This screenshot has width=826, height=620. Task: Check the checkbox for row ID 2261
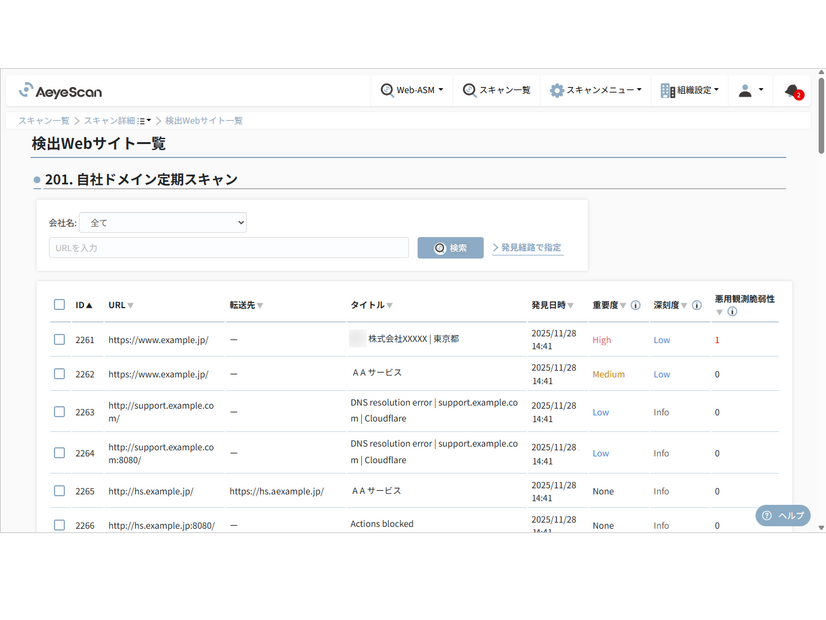[x=57, y=340]
